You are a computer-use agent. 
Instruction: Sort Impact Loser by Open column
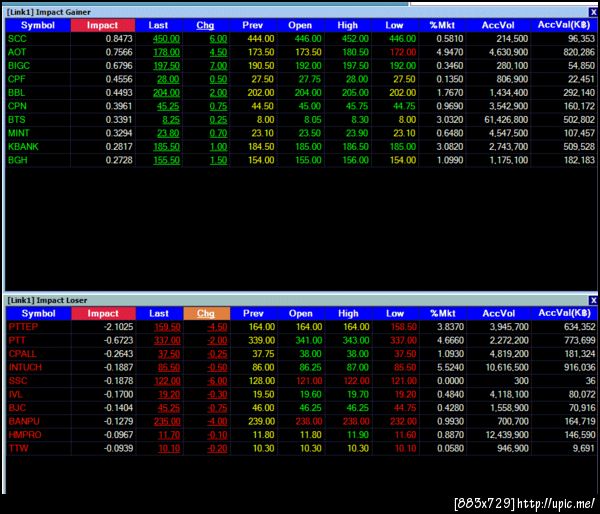[x=301, y=313]
